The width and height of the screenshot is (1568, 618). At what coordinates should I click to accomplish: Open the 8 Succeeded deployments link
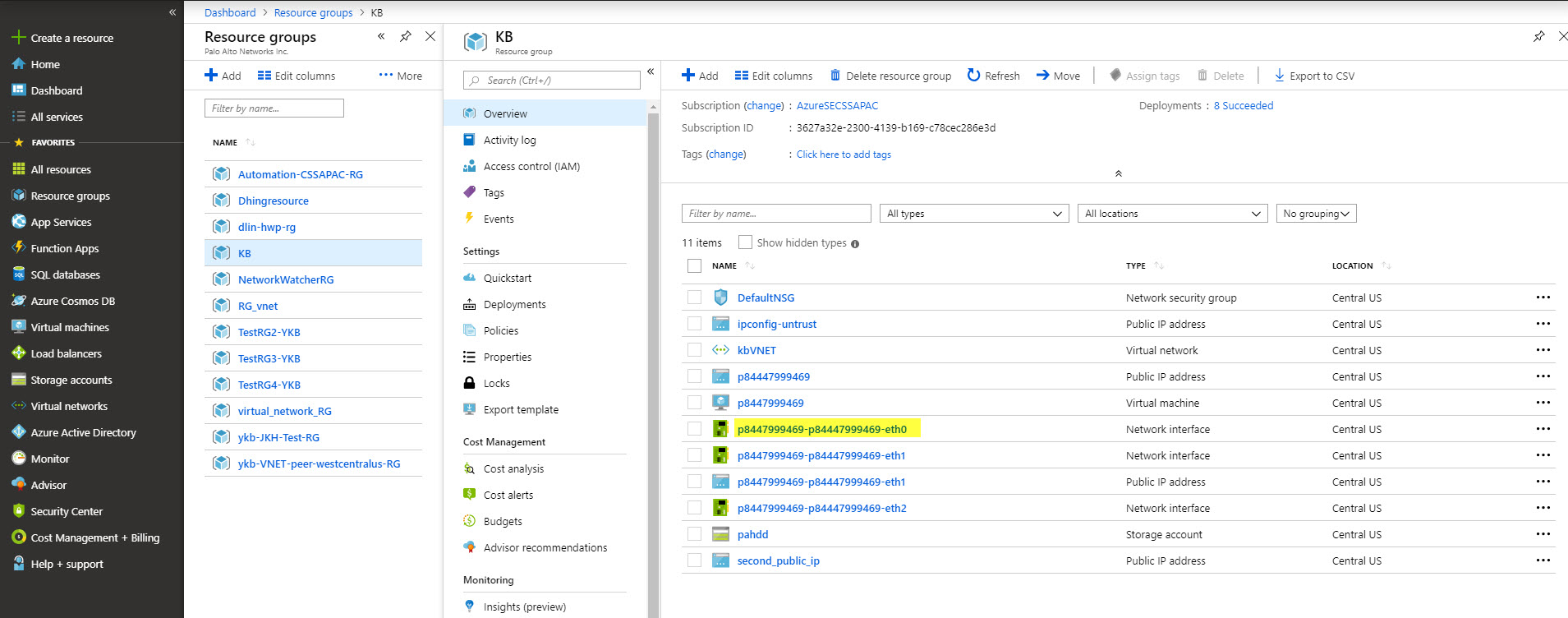click(1243, 106)
